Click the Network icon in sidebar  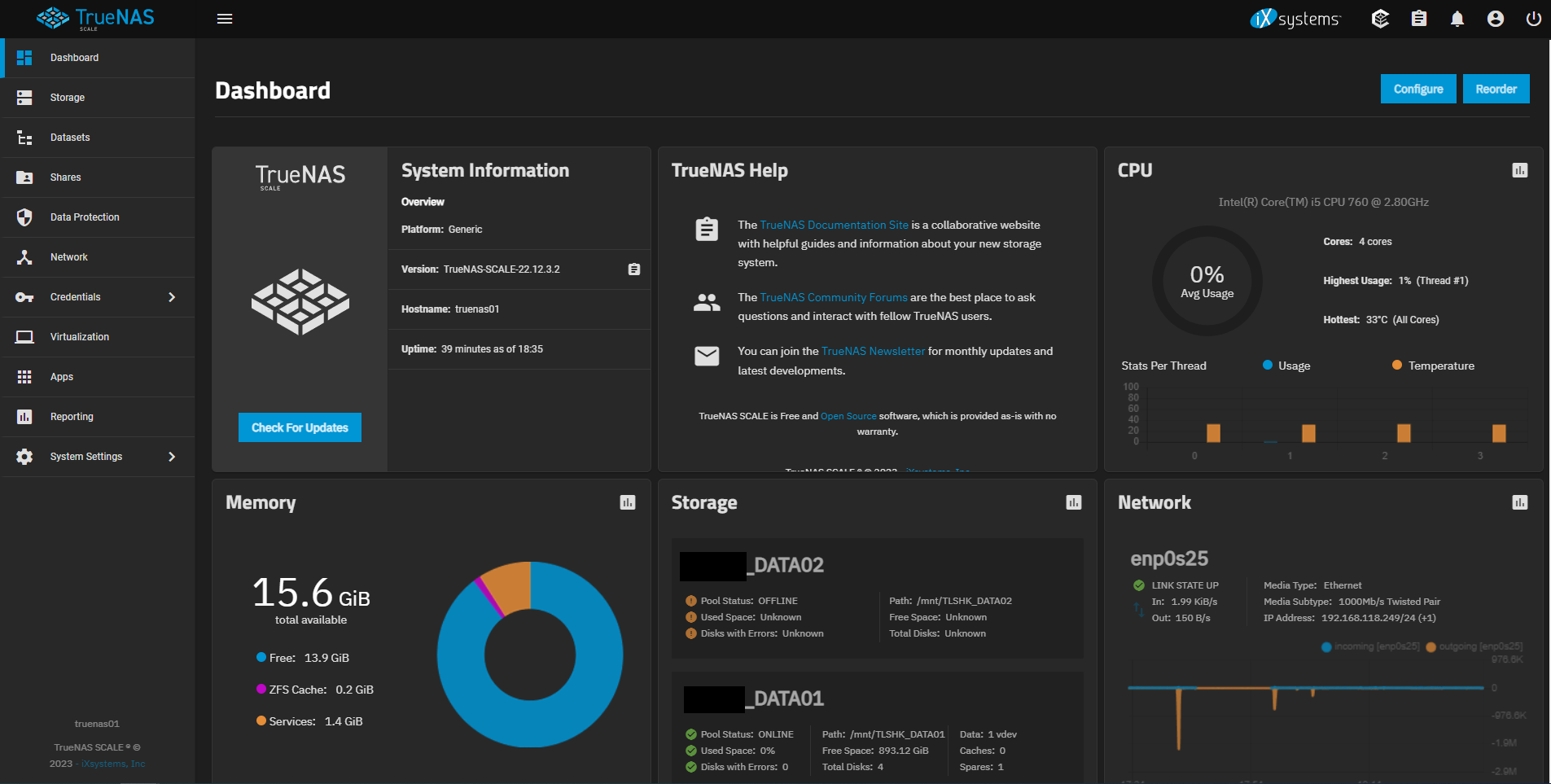[24, 257]
